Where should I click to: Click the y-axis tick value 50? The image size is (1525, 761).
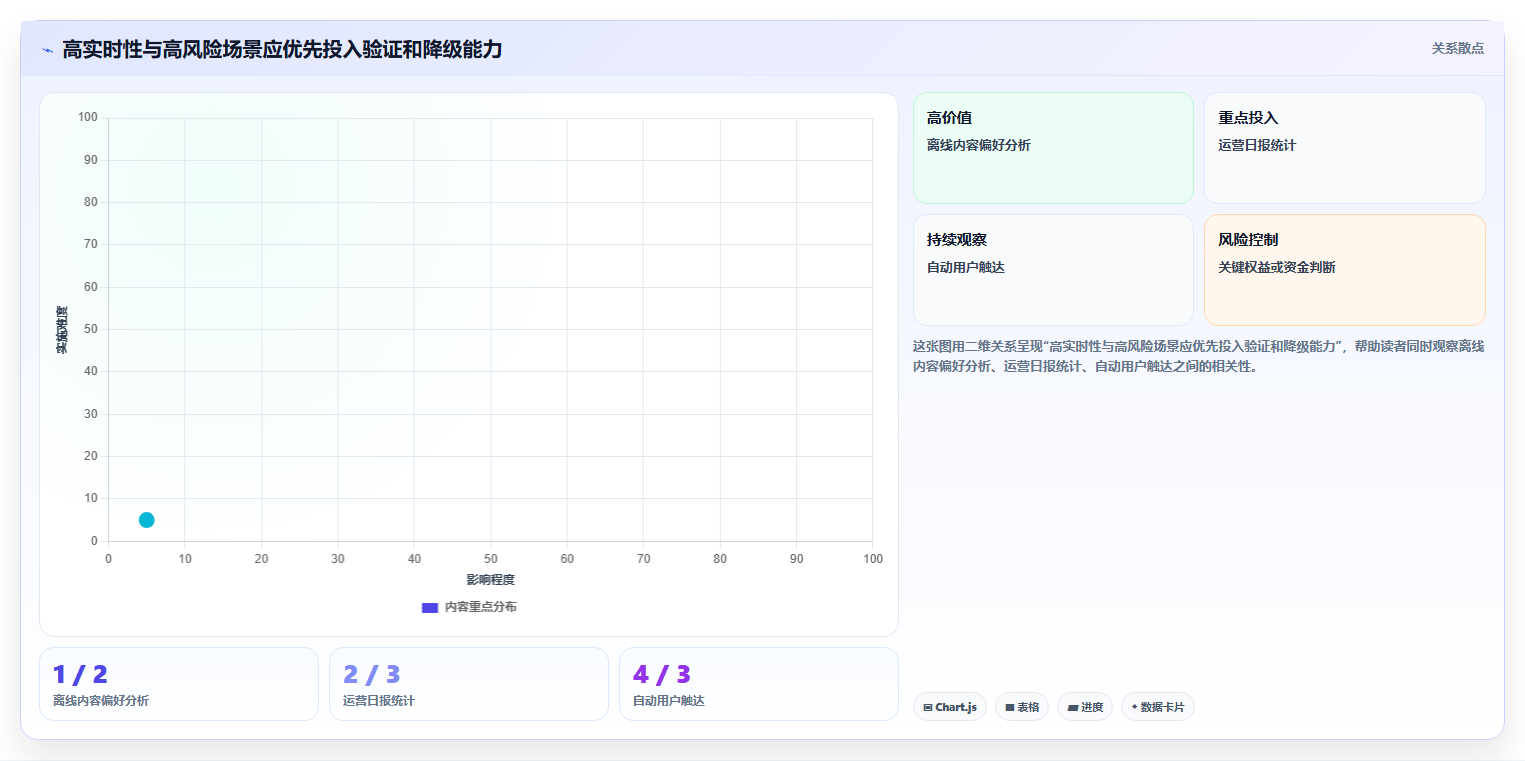tap(91, 329)
